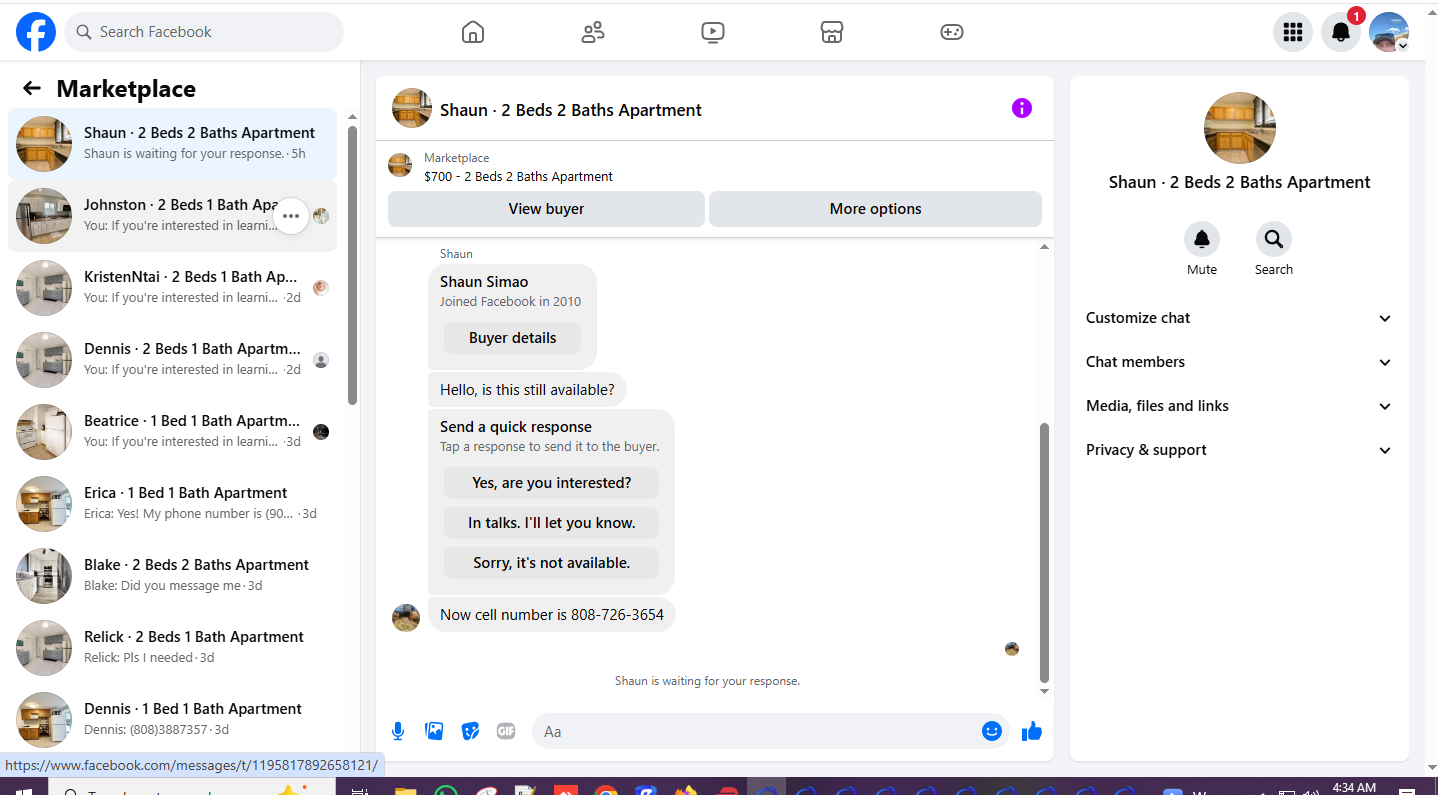Attach a photo file icon

pyautogui.click(x=434, y=731)
